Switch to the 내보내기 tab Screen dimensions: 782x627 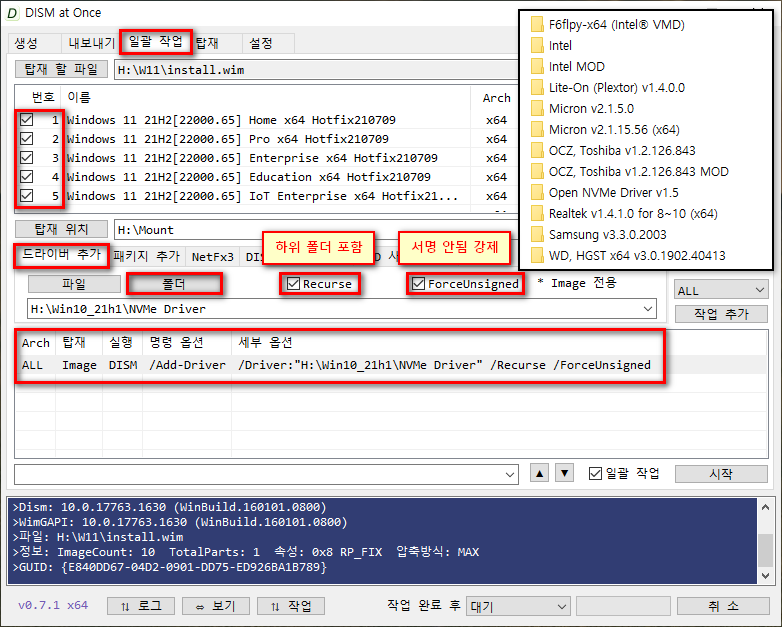click(x=91, y=43)
